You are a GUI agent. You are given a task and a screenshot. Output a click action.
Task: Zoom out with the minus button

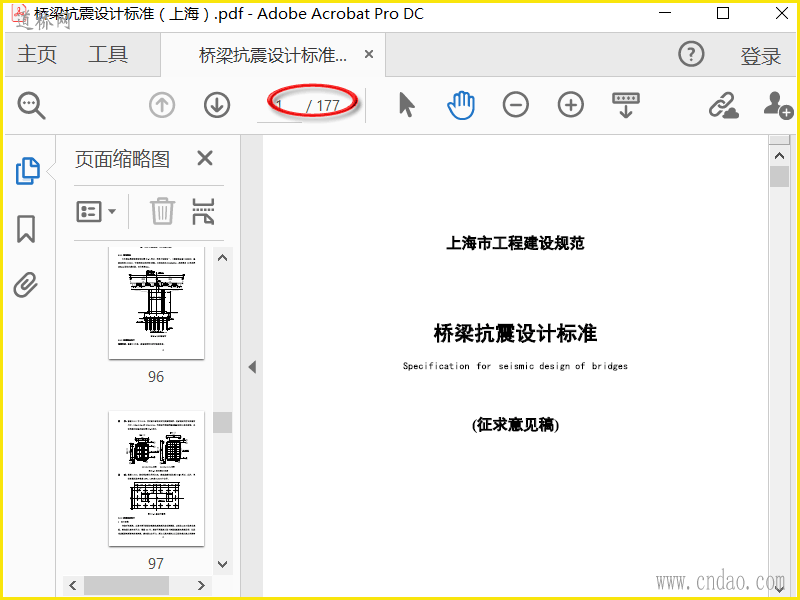pyautogui.click(x=516, y=105)
